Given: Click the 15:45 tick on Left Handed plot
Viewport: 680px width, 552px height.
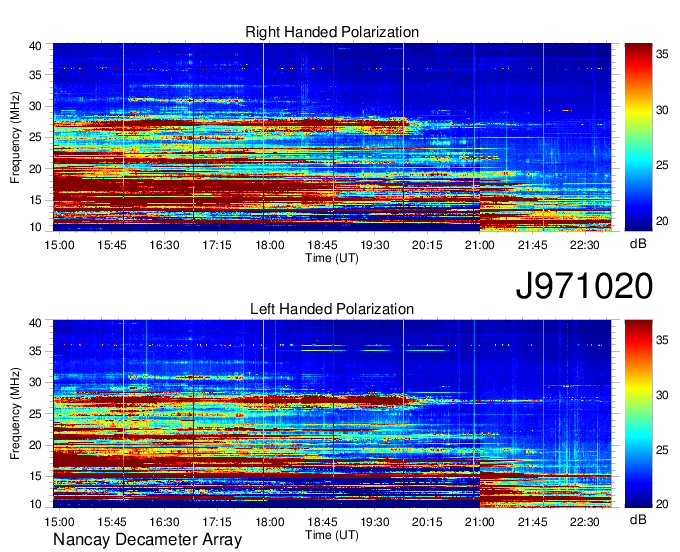Looking at the screenshot, I should [x=111, y=522].
